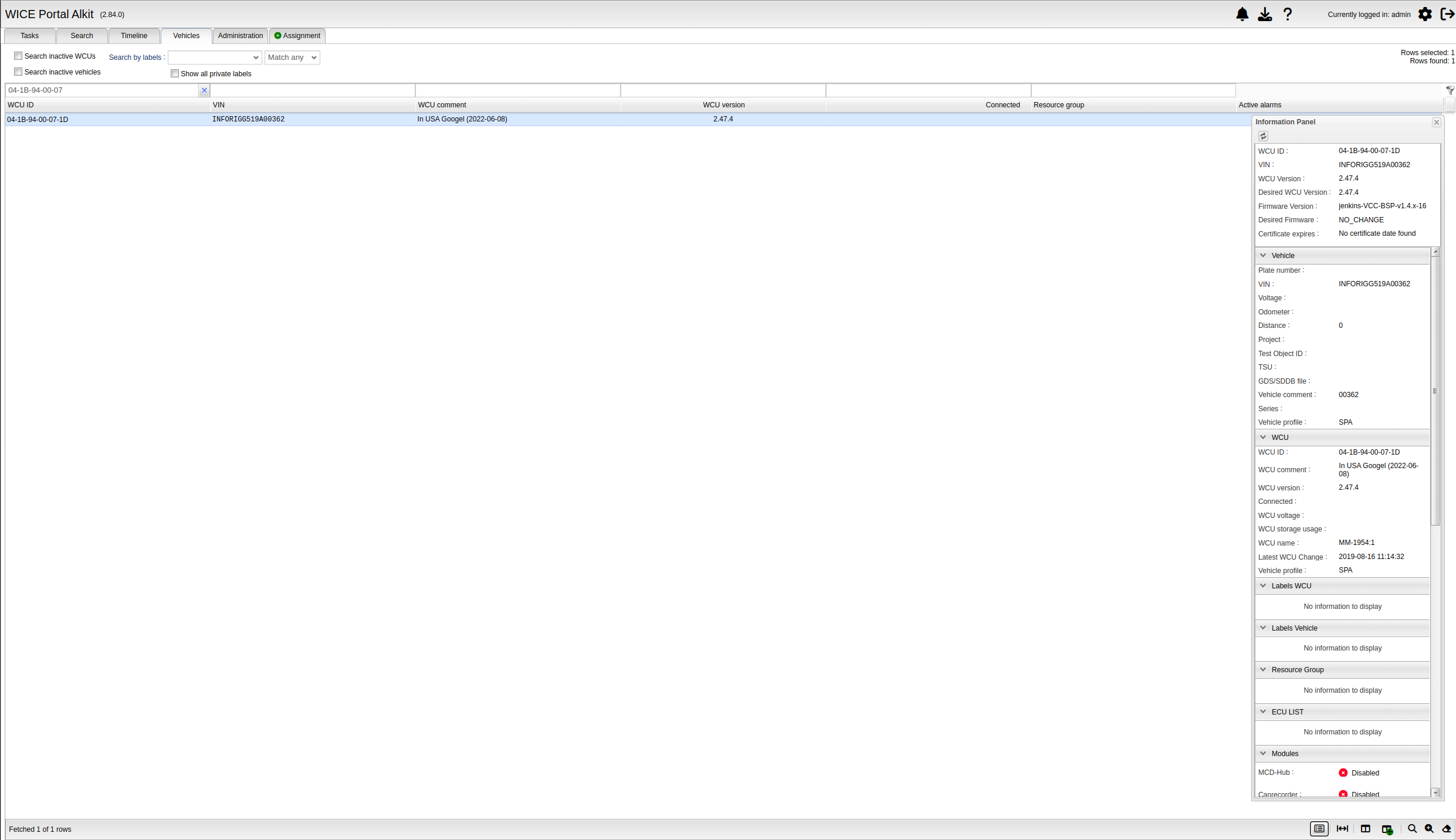Image resolution: width=1456 pixels, height=840 pixels.
Task: Refresh the Information Panel
Action: pos(1263,136)
